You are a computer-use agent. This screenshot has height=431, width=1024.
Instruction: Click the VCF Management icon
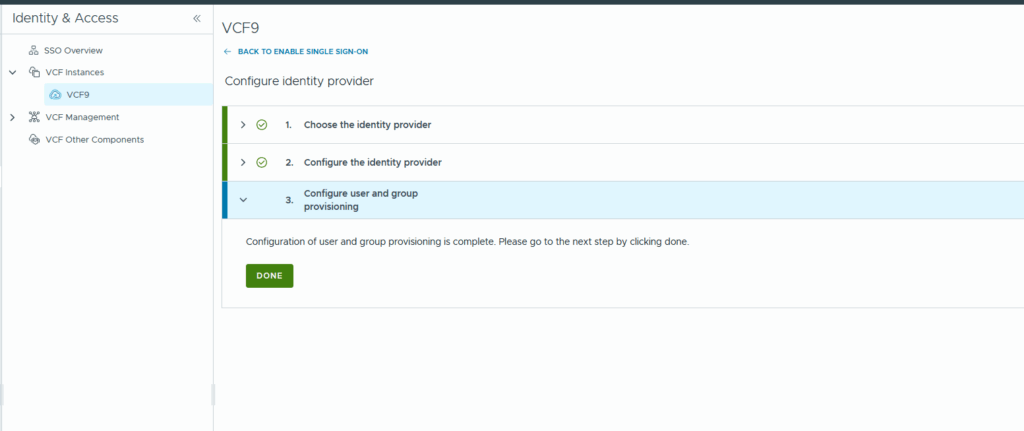[34, 117]
